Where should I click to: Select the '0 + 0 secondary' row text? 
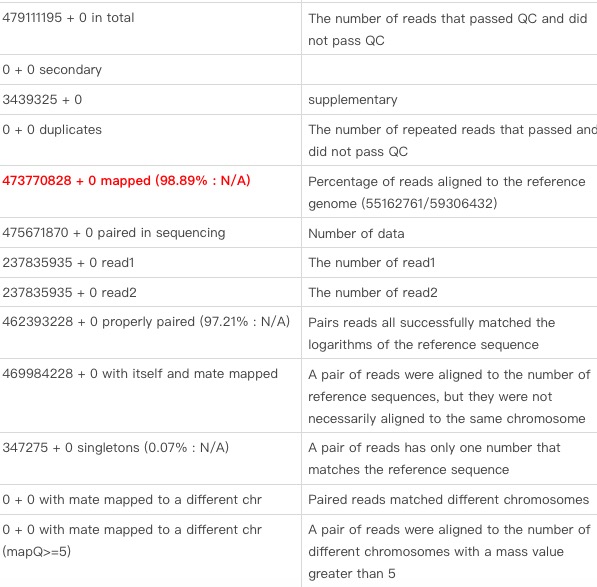coord(52,70)
